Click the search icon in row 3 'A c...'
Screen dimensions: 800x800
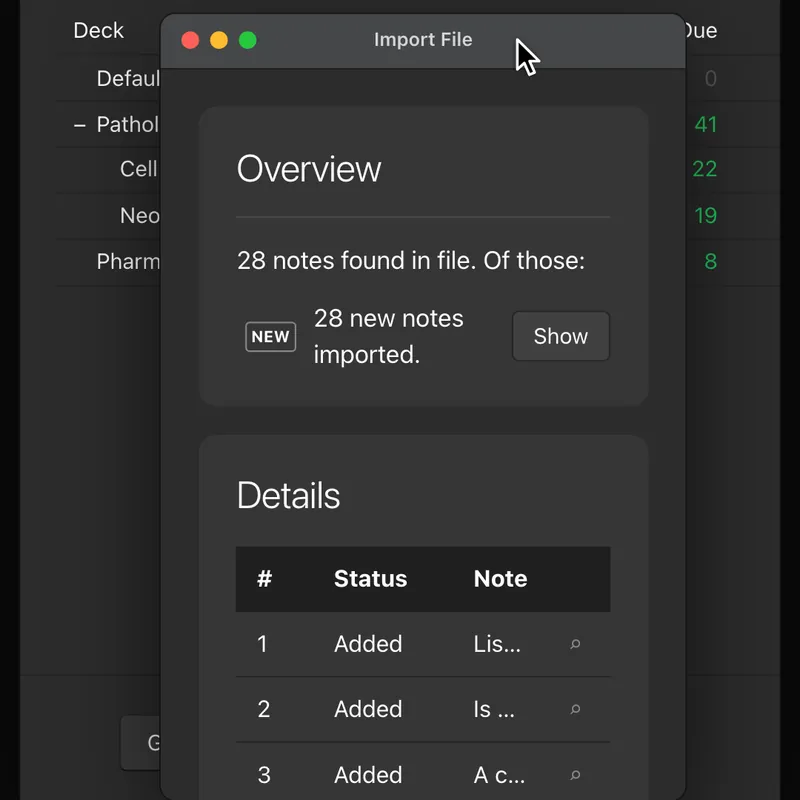[575, 775]
